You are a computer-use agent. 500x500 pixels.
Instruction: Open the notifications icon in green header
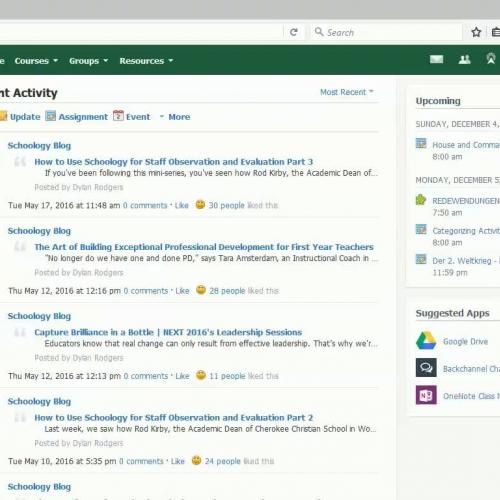pos(491,59)
